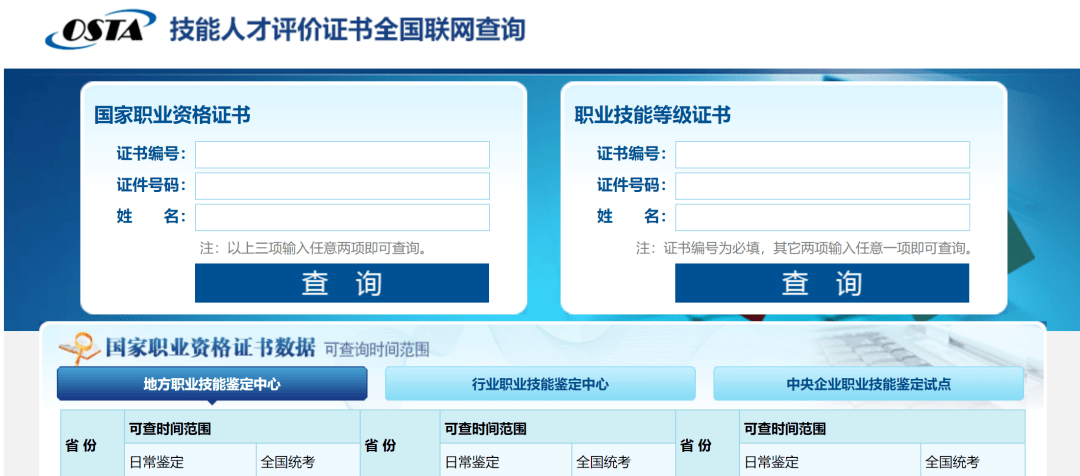1080x476 pixels.
Task: Focus 姓名 field under 职业技能等级证书
Action: click(822, 217)
